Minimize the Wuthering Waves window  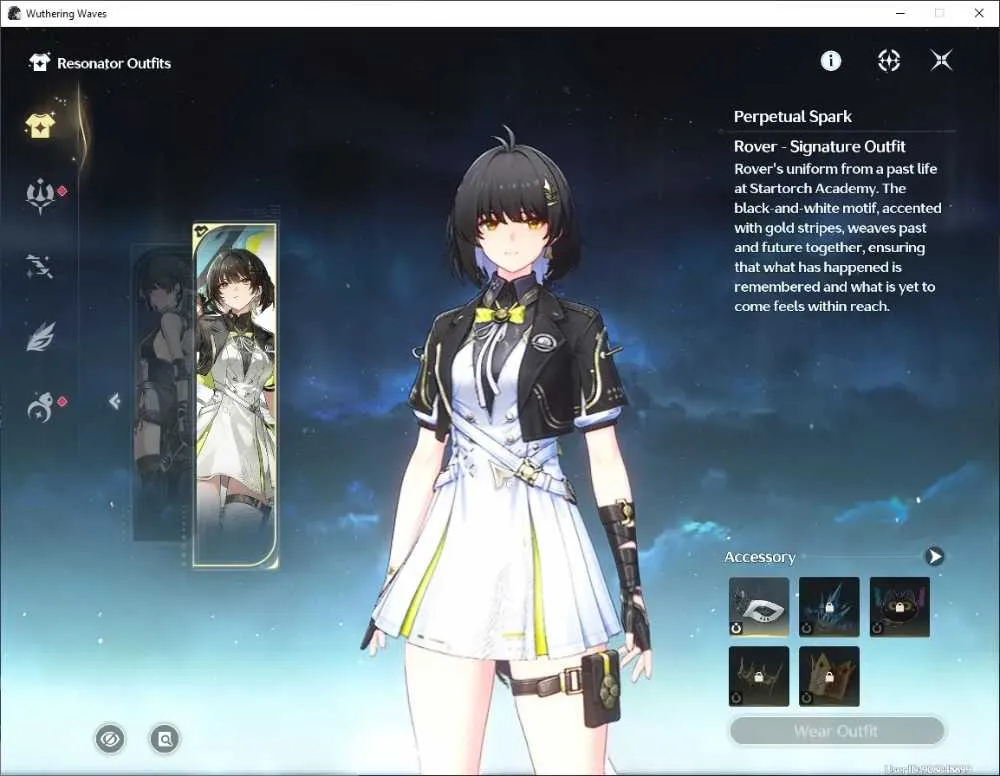coord(901,13)
